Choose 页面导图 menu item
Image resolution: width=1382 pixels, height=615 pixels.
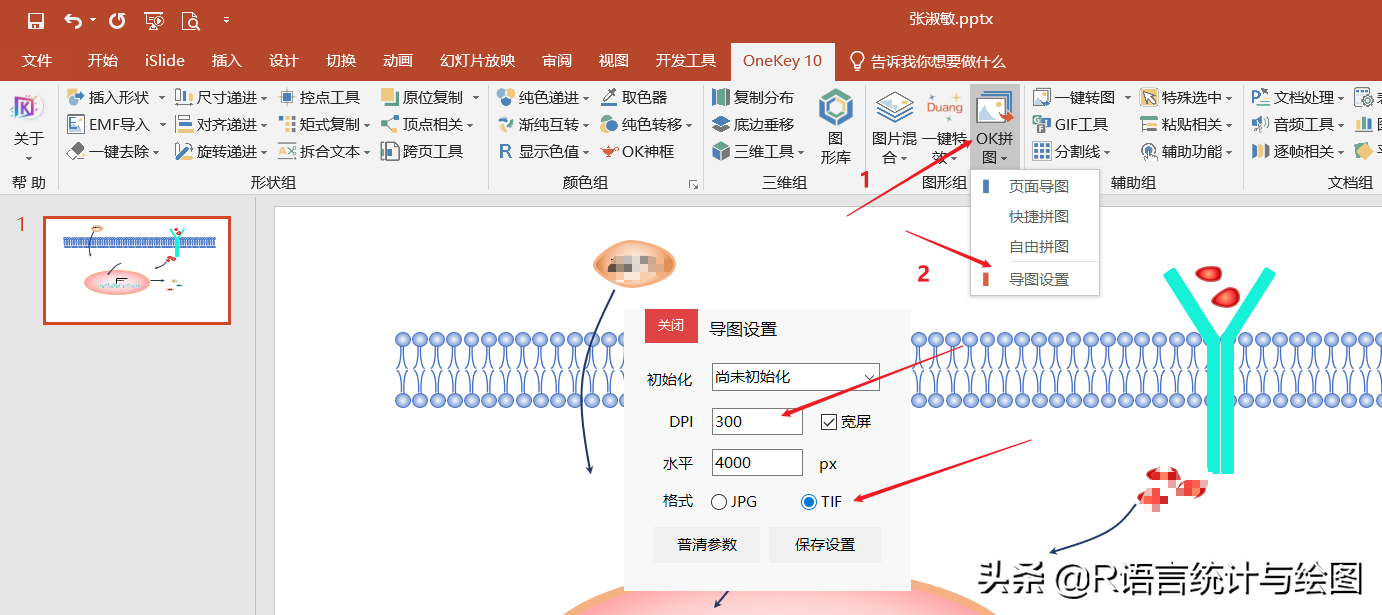[x=1035, y=186]
